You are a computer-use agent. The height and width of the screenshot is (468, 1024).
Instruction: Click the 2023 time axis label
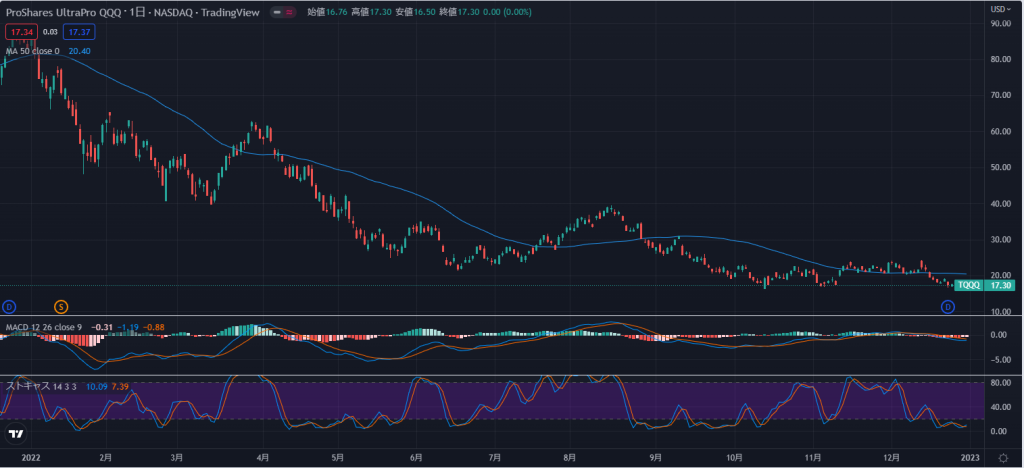click(x=970, y=457)
